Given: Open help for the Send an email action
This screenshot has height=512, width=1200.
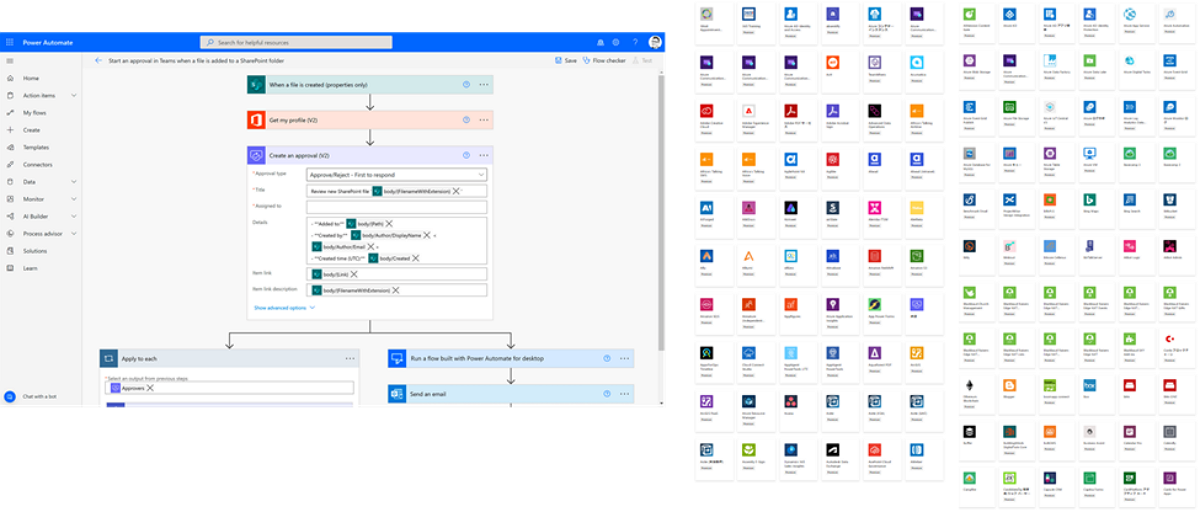Looking at the screenshot, I should click(606, 393).
